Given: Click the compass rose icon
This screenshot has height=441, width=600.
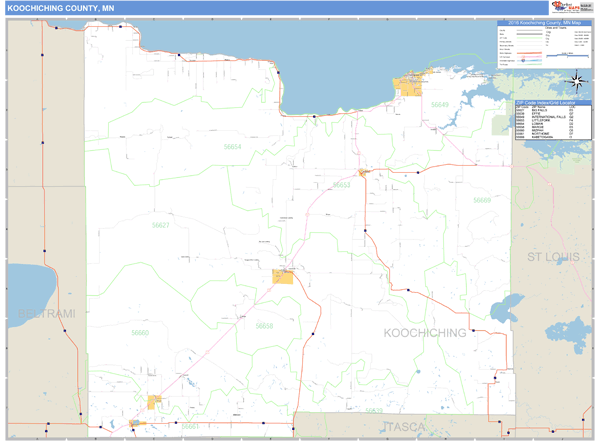Looking at the screenshot, I should coord(577,82).
